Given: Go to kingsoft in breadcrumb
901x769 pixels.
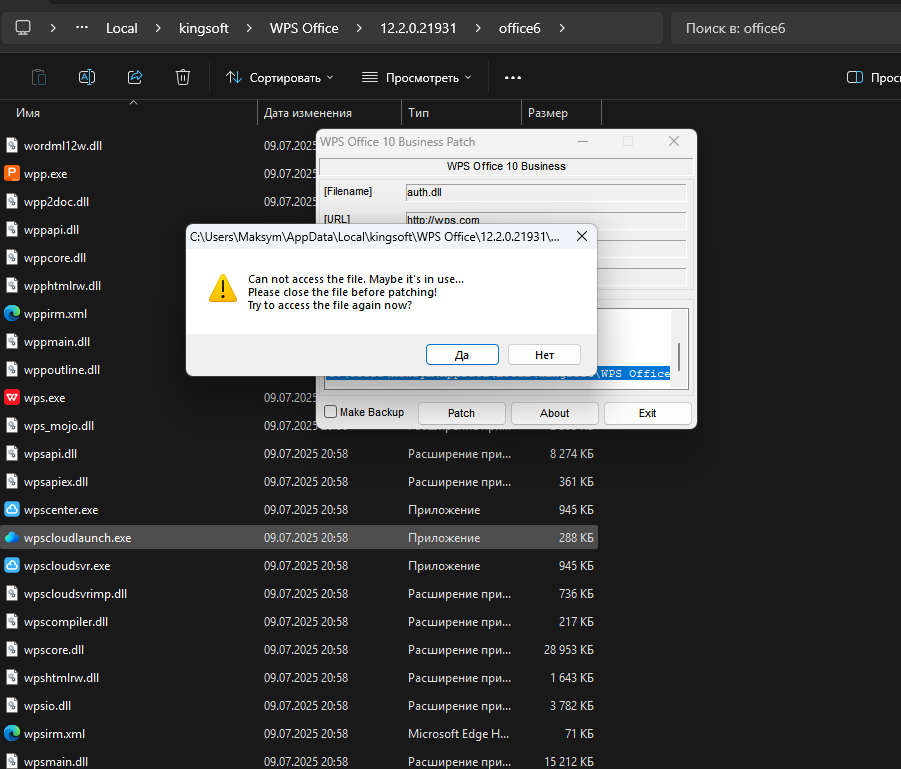Looking at the screenshot, I should pos(203,28).
